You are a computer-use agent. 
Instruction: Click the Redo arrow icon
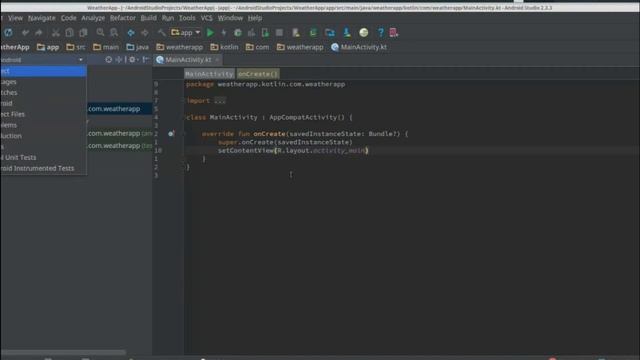[39, 33]
